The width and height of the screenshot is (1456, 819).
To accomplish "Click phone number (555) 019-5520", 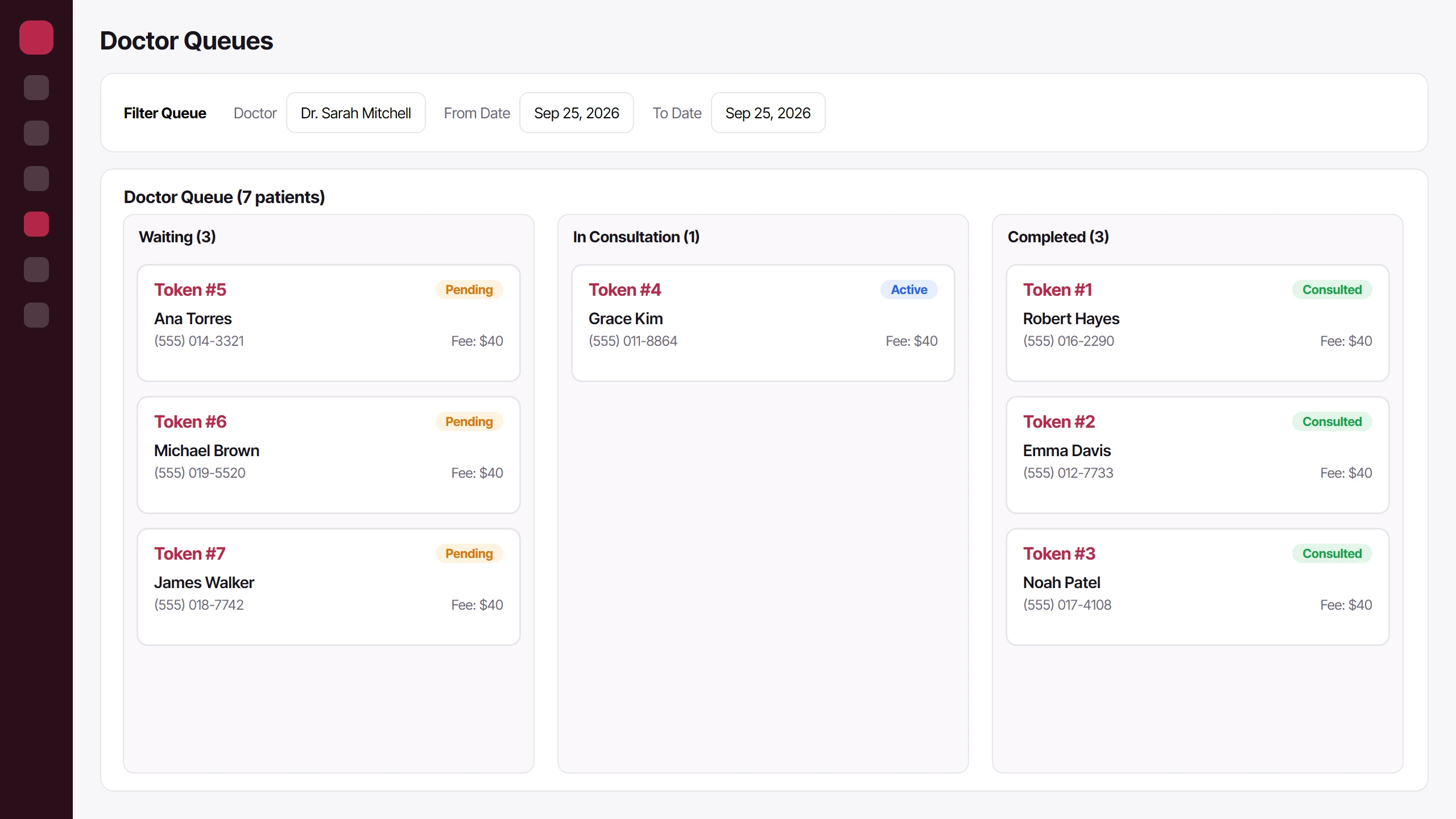I will tap(200, 473).
